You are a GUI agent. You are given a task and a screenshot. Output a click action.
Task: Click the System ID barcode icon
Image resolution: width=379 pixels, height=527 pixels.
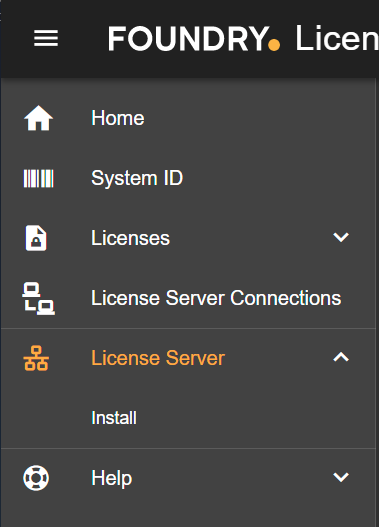(x=38, y=178)
